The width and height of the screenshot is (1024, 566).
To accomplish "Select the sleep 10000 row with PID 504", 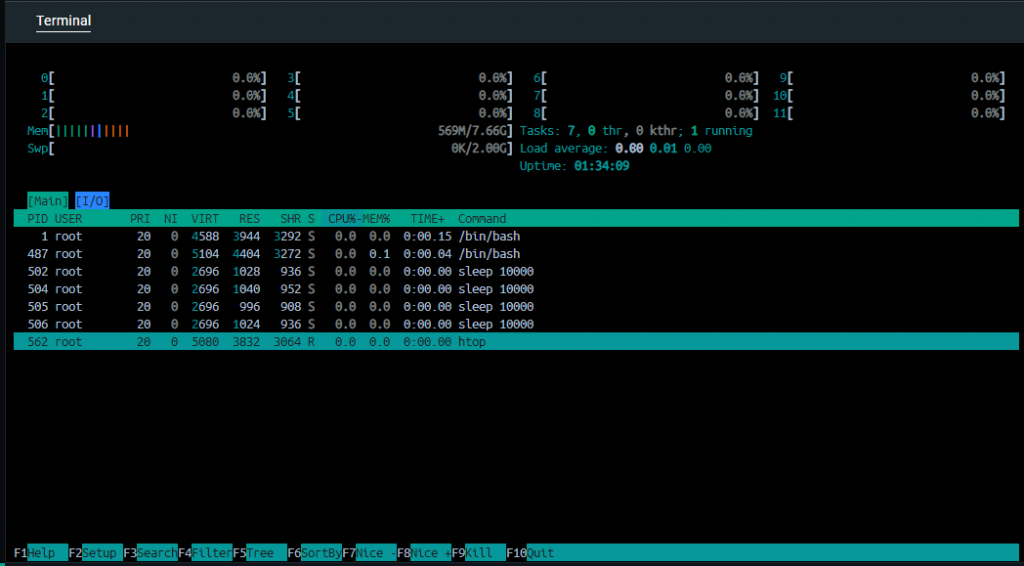I will click(516, 289).
